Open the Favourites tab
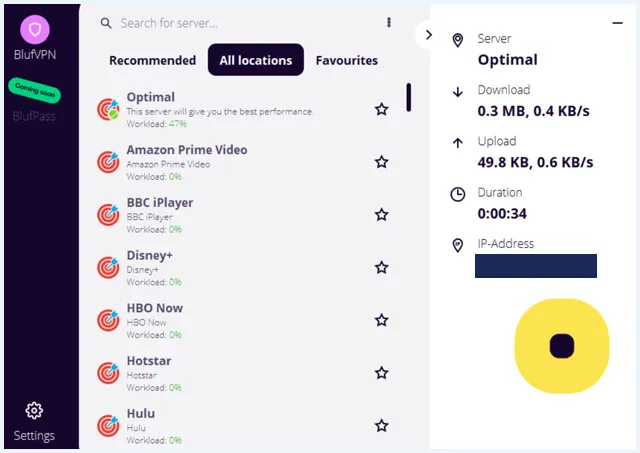 tap(347, 60)
